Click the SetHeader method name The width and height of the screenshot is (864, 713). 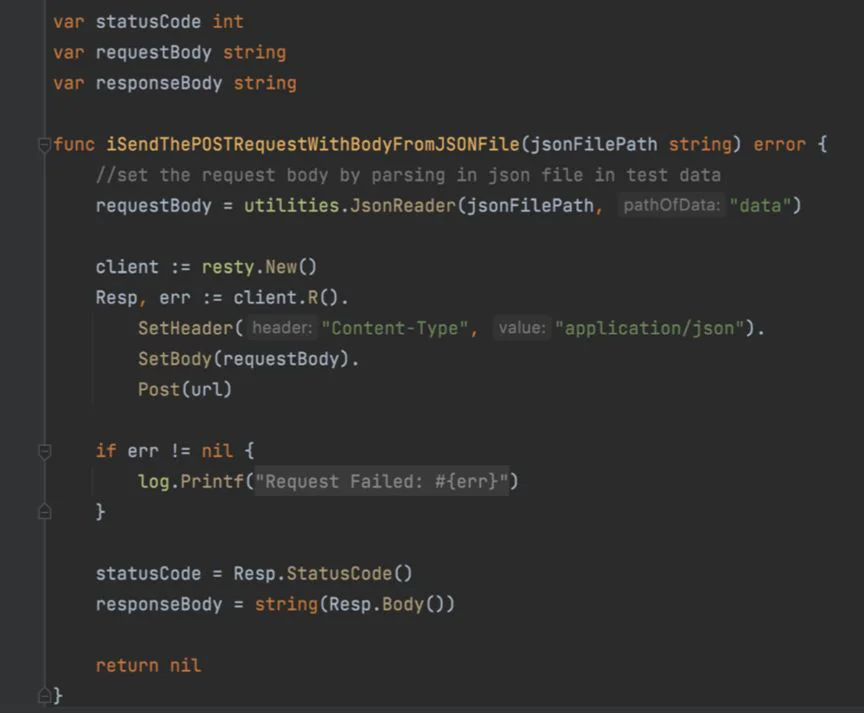click(x=186, y=328)
